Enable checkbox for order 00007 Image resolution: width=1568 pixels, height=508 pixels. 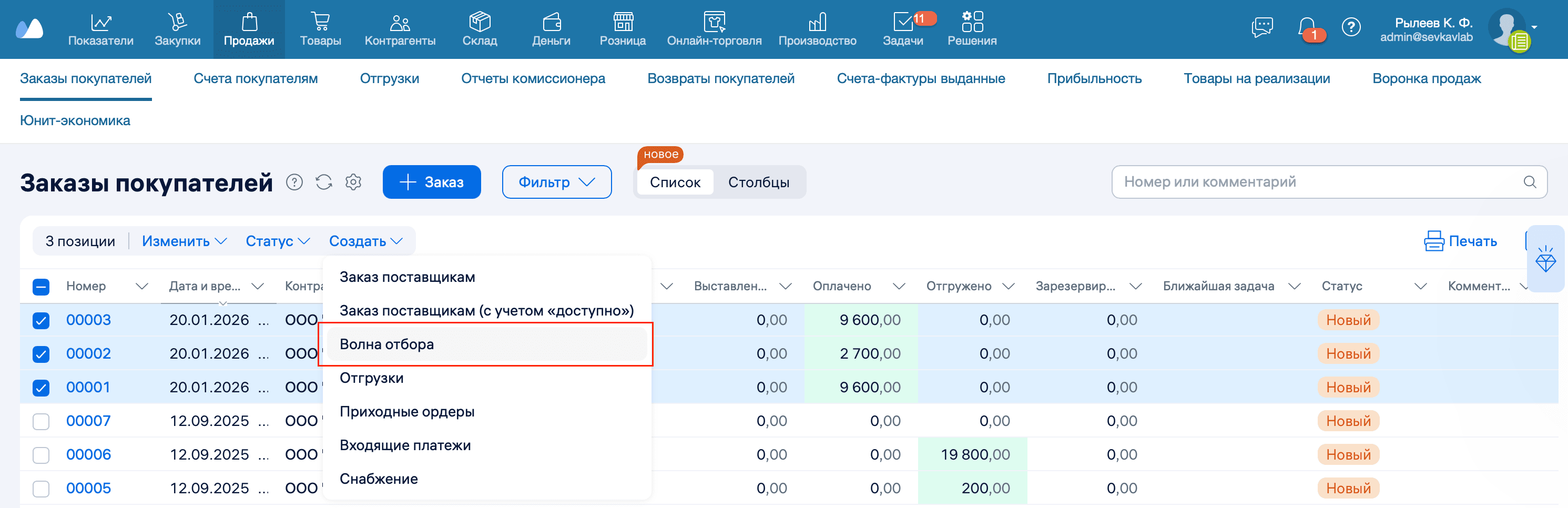pyautogui.click(x=41, y=420)
